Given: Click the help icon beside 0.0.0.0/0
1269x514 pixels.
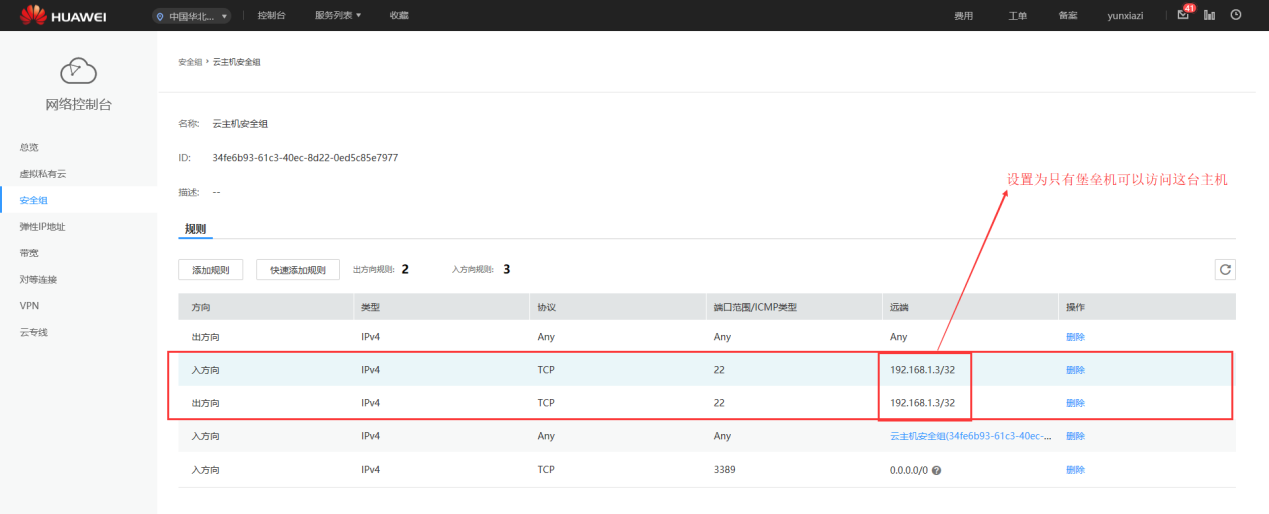Looking at the screenshot, I should pos(937,470).
